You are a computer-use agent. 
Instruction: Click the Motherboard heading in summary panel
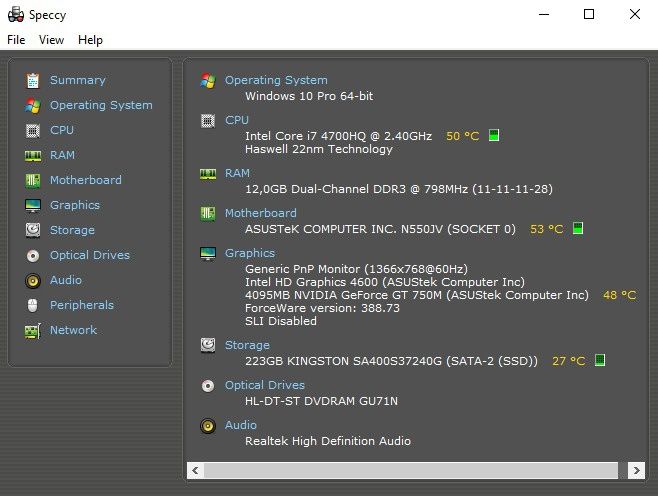(261, 213)
